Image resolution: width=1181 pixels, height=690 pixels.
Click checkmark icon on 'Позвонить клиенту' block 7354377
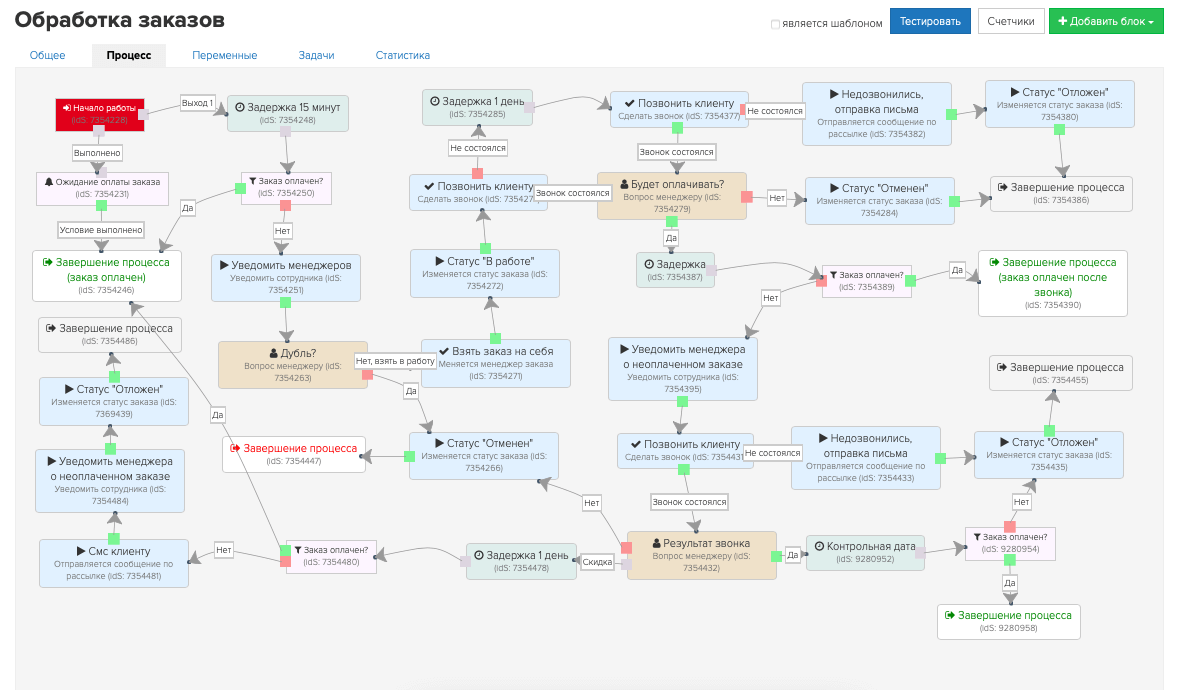coord(630,103)
